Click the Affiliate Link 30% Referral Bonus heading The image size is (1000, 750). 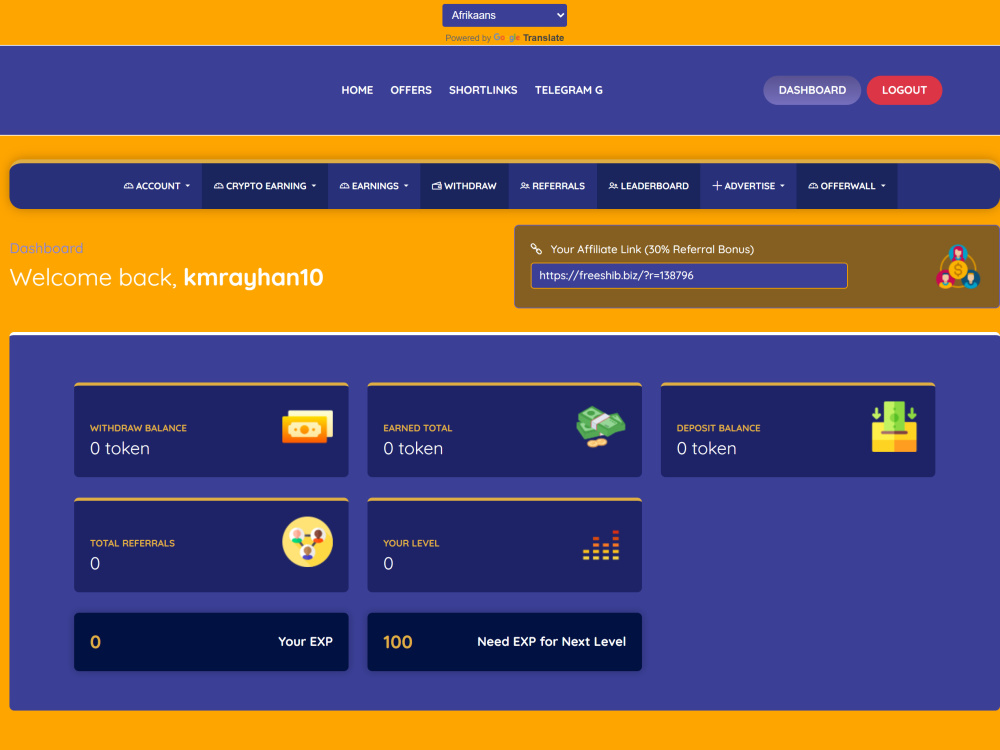[x=652, y=249]
